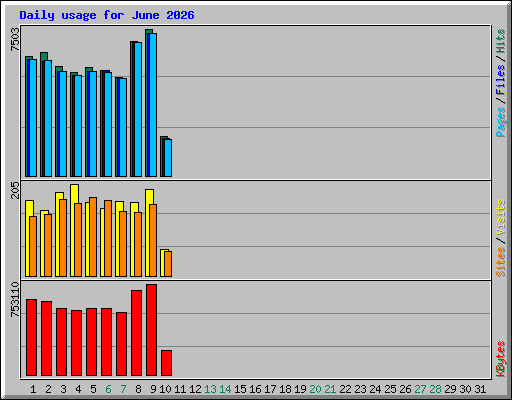Click the day 9 red KBytes bar
The image size is (512, 400).
point(151,330)
